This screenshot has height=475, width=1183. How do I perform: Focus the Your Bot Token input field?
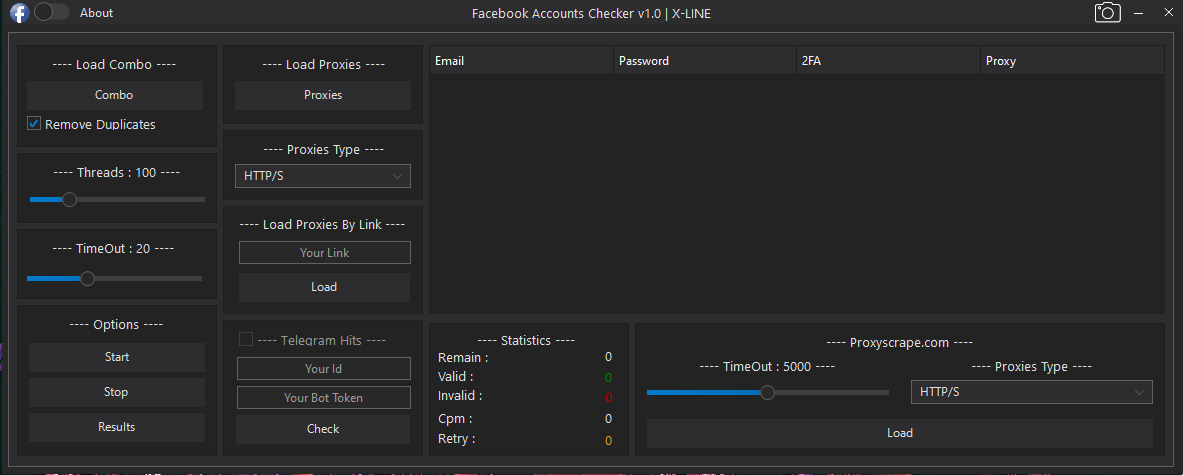324,397
